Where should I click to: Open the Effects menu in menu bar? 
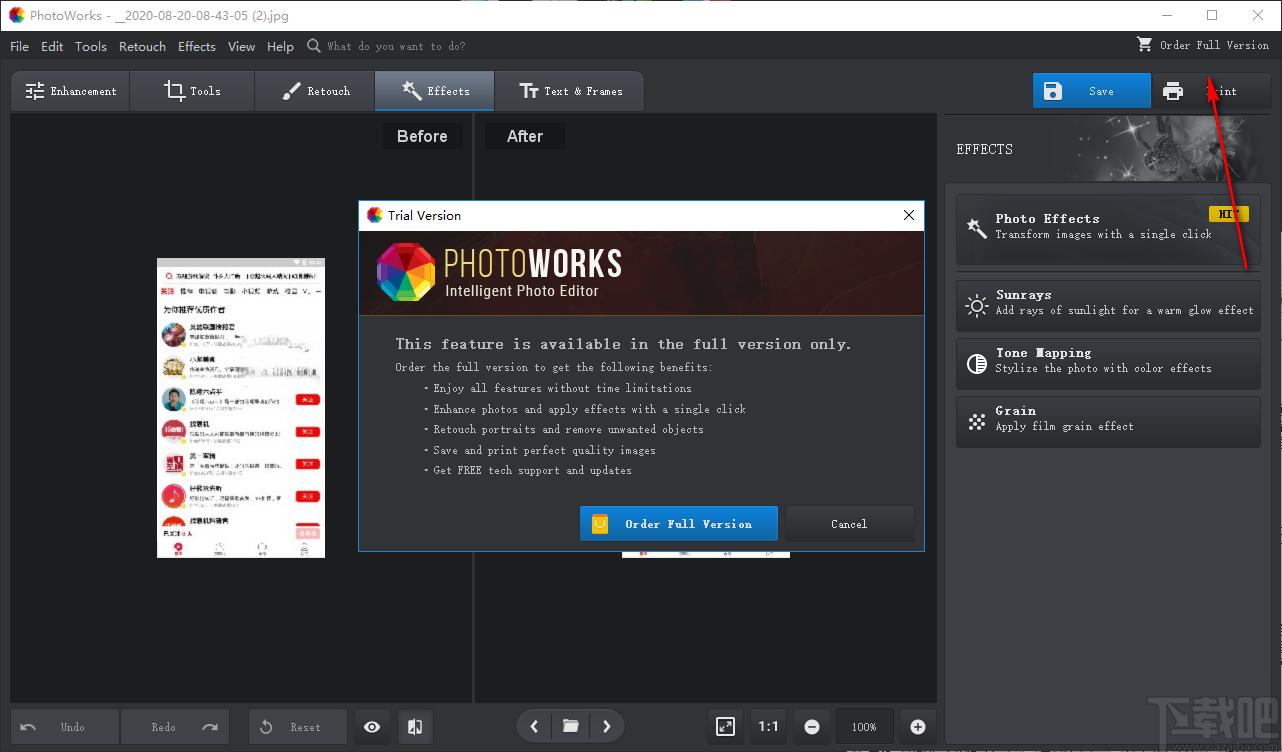[196, 46]
